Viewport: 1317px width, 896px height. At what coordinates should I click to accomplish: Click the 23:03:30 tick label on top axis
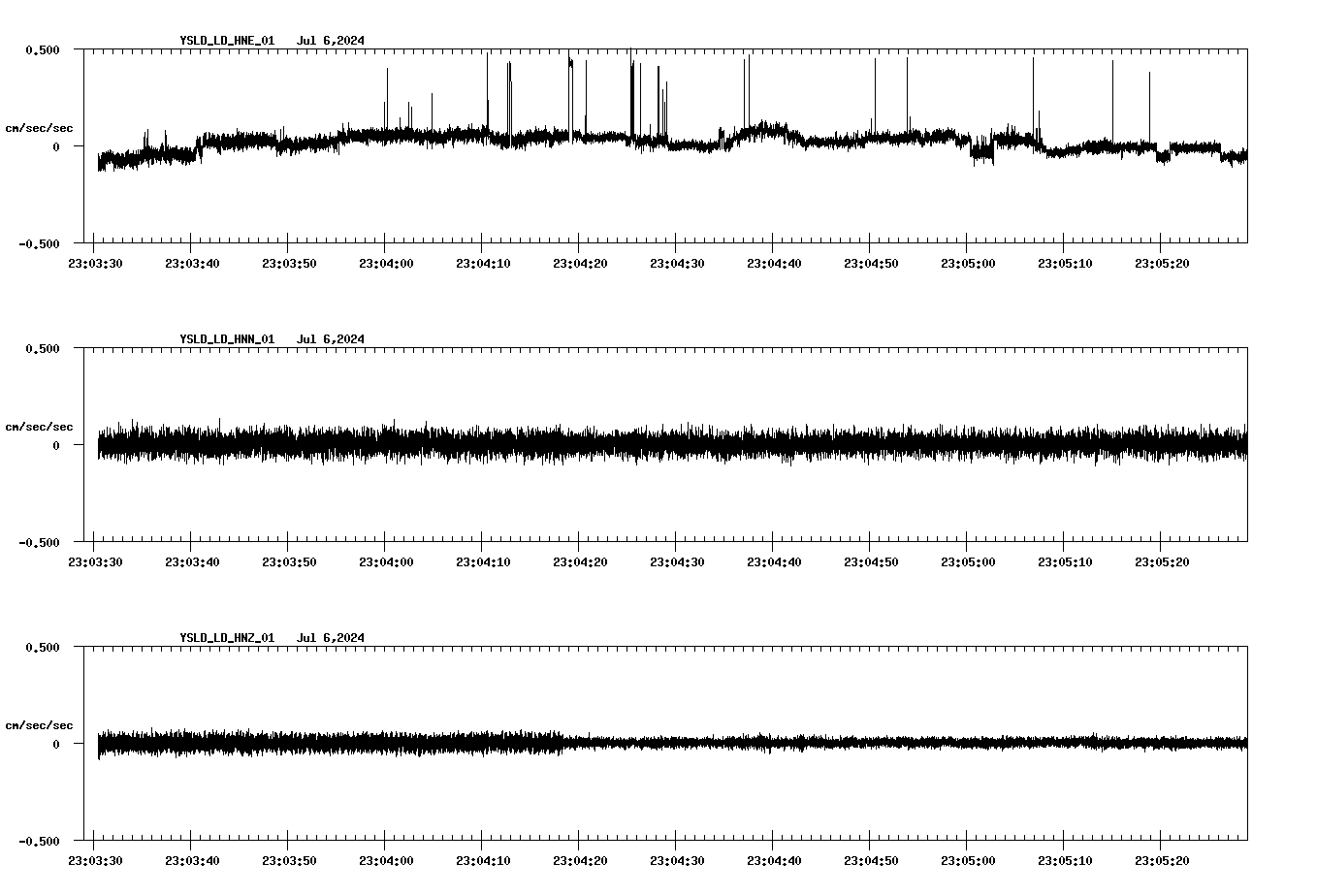coord(96,263)
